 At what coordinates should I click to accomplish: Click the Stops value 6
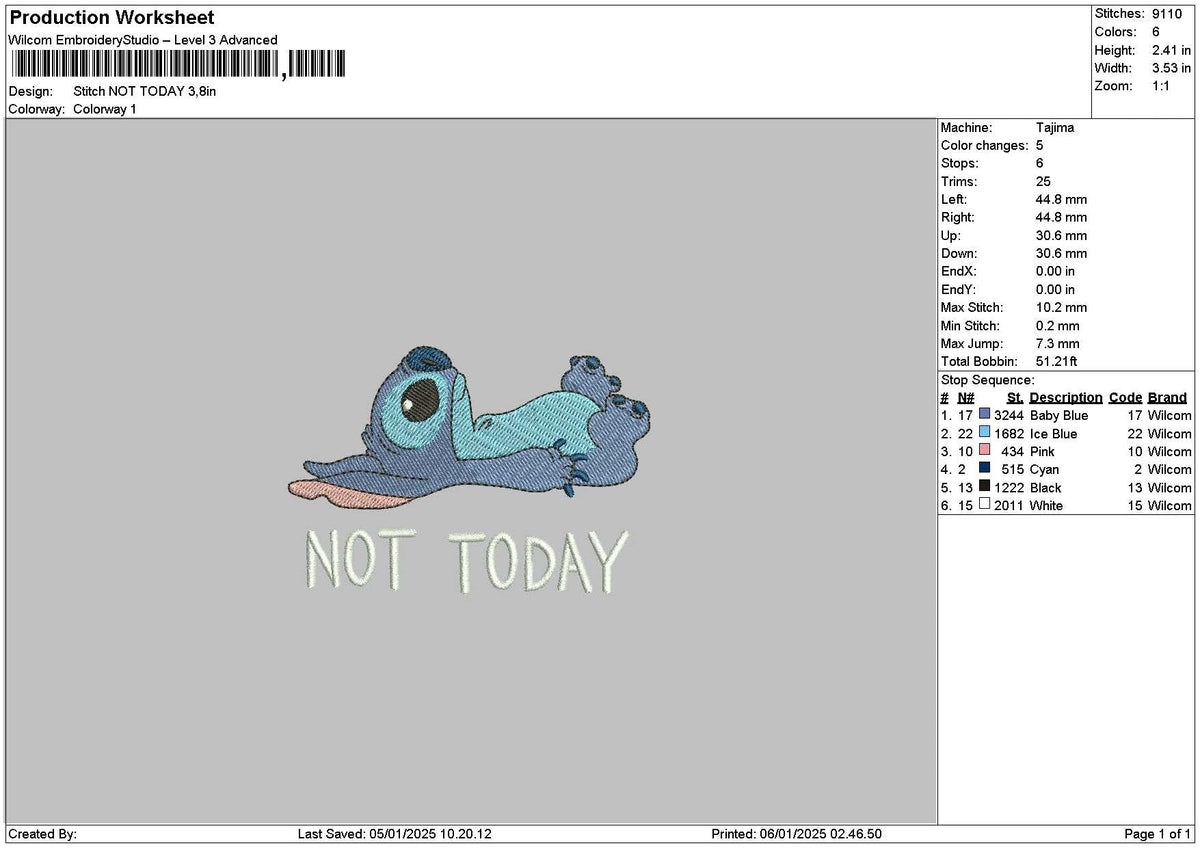tap(1040, 164)
